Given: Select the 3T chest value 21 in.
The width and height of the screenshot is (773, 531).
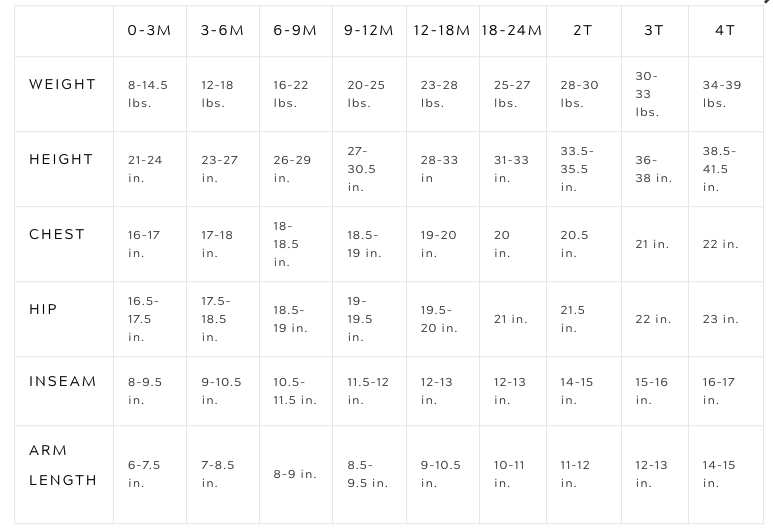Looking at the screenshot, I should click(x=652, y=244).
